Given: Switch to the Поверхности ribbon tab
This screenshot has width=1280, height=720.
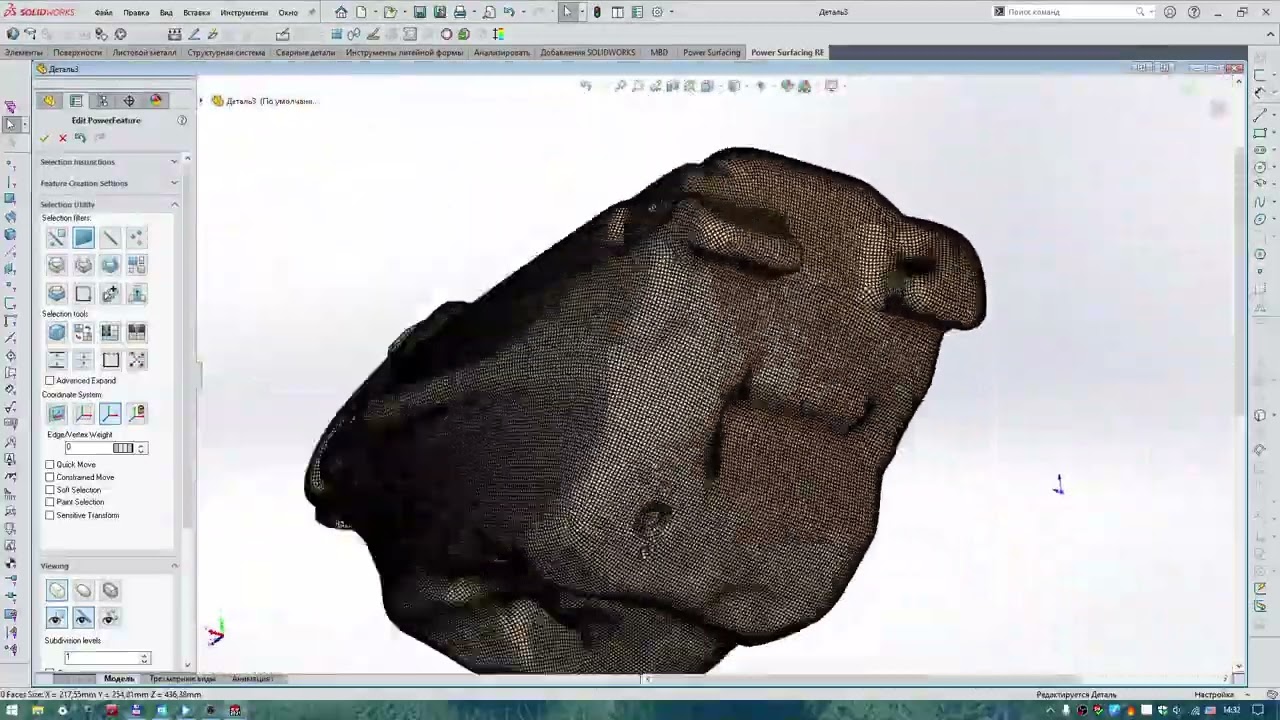Looking at the screenshot, I should [x=77, y=52].
